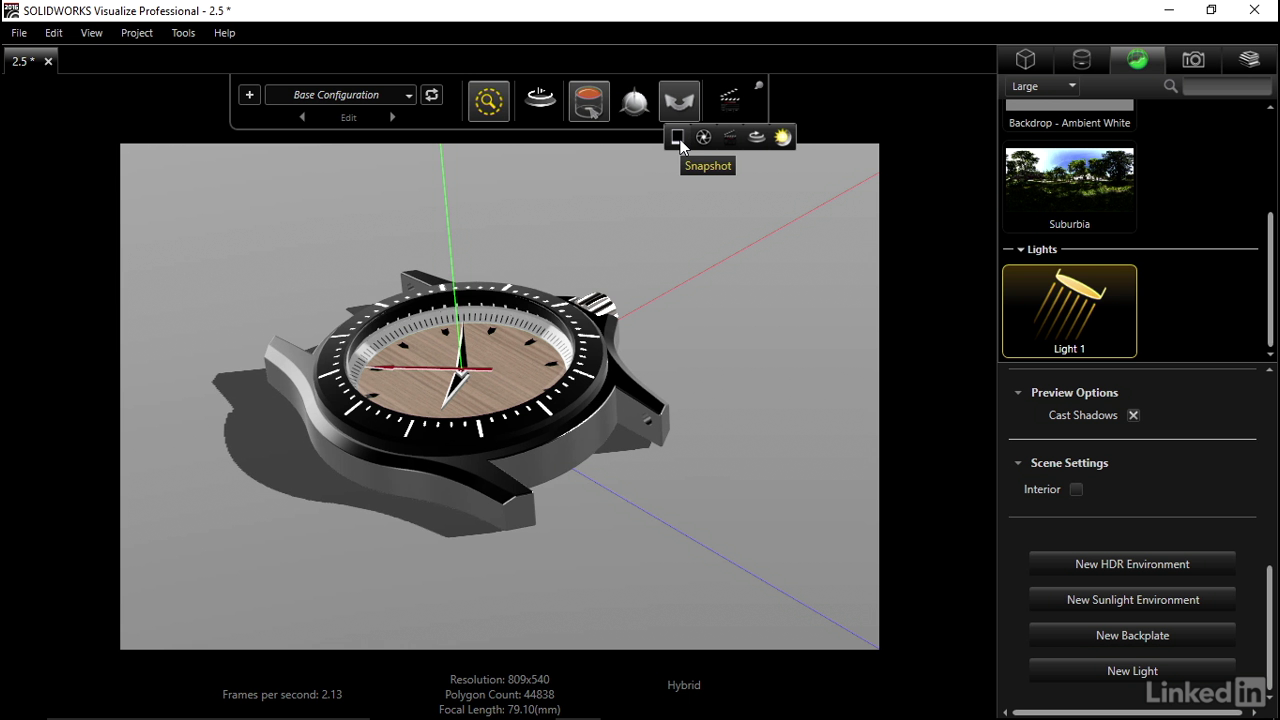This screenshot has width=1280, height=720.
Task: Open the Project menu
Action: [137, 33]
